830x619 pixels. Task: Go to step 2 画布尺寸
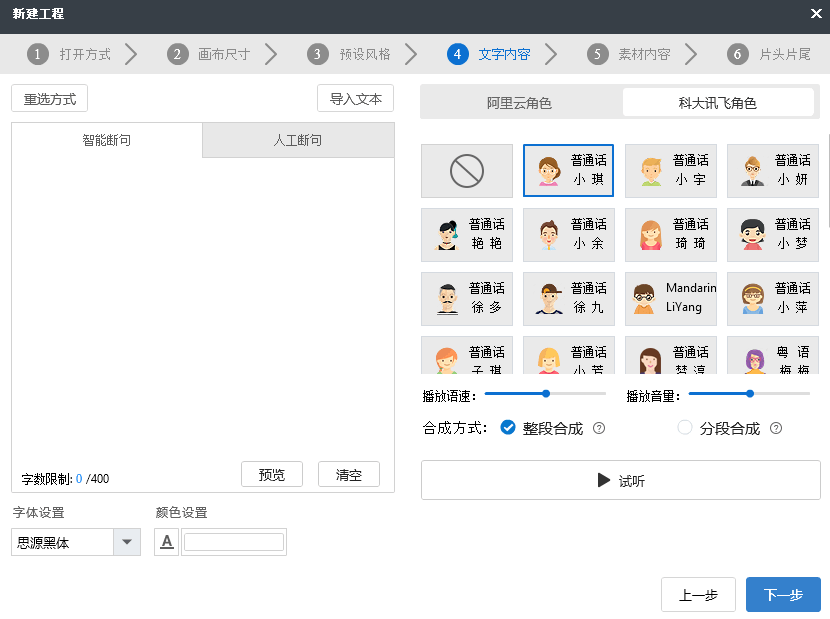[209, 54]
